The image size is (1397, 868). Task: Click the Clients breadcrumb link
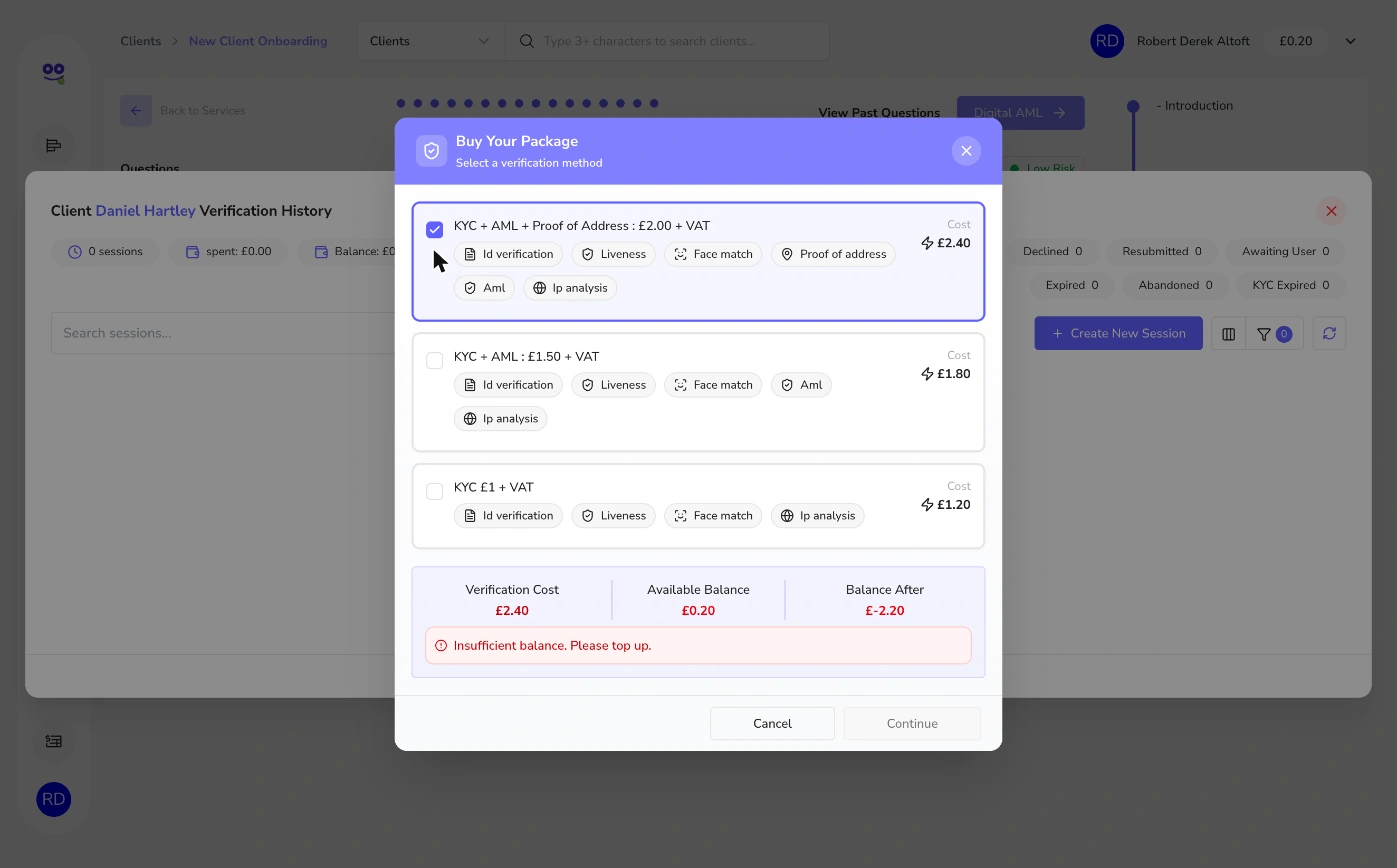141,41
